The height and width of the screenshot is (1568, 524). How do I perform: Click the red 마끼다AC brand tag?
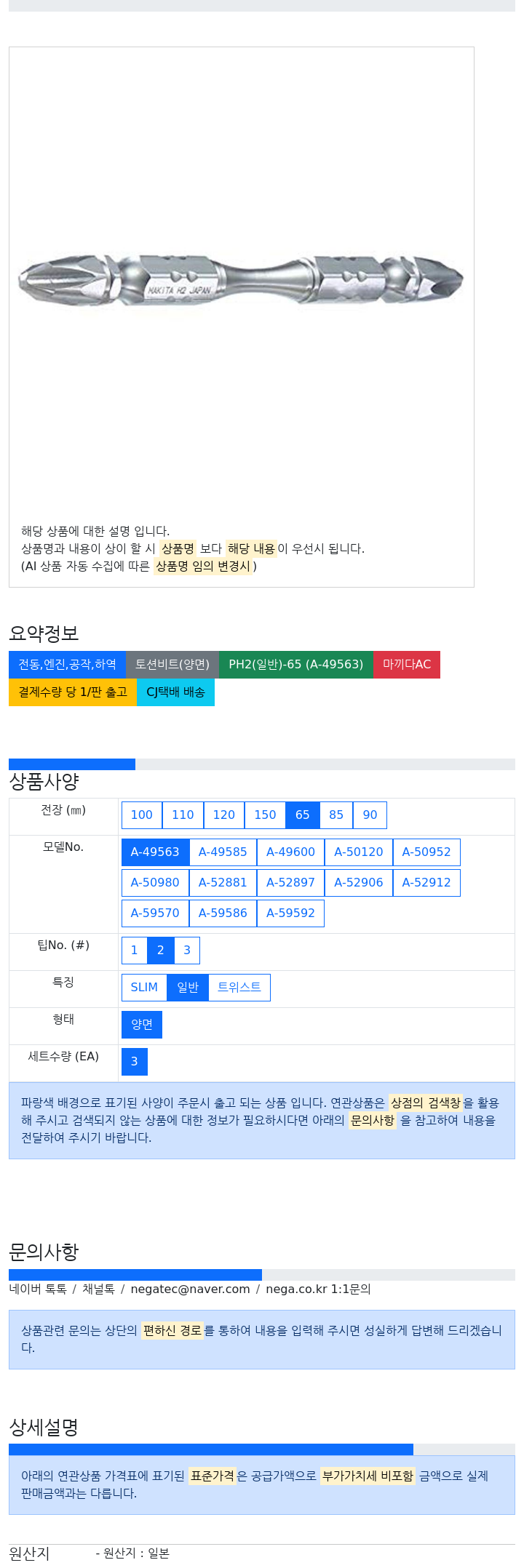[x=407, y=665]
